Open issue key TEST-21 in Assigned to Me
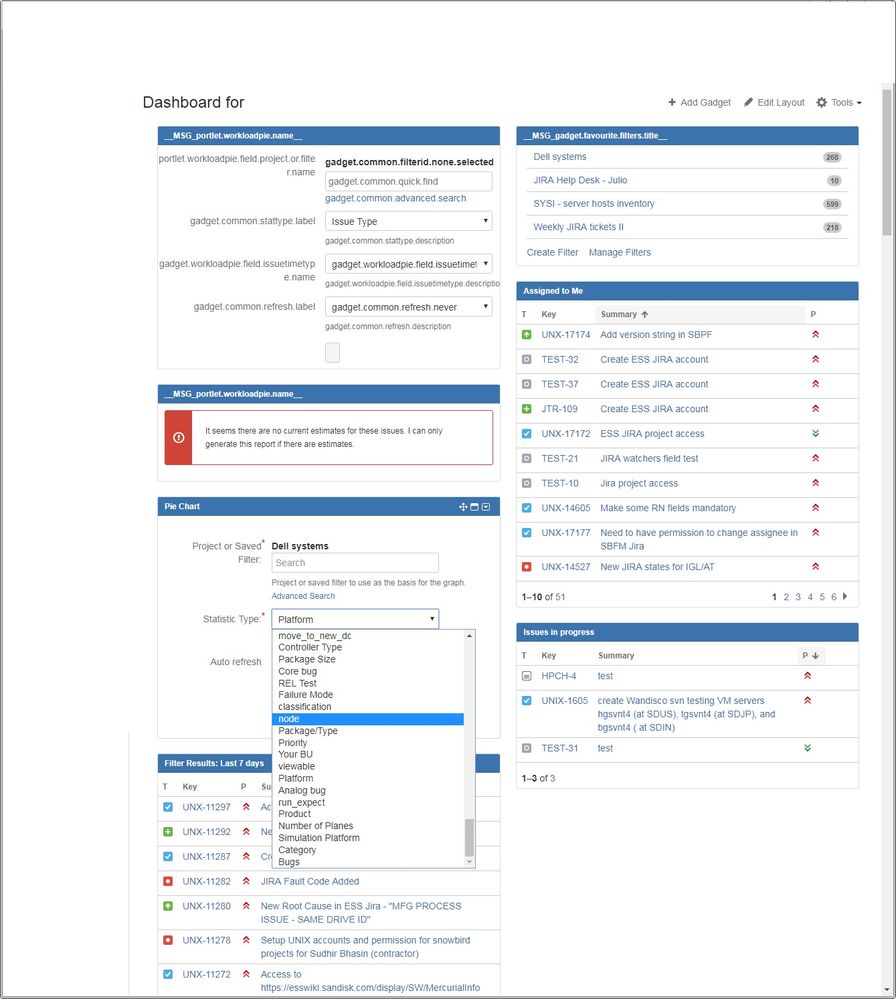 560,458
